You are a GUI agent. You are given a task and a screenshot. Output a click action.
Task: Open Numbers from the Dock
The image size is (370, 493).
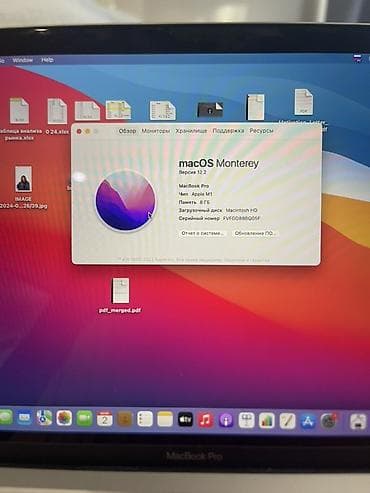267,421
